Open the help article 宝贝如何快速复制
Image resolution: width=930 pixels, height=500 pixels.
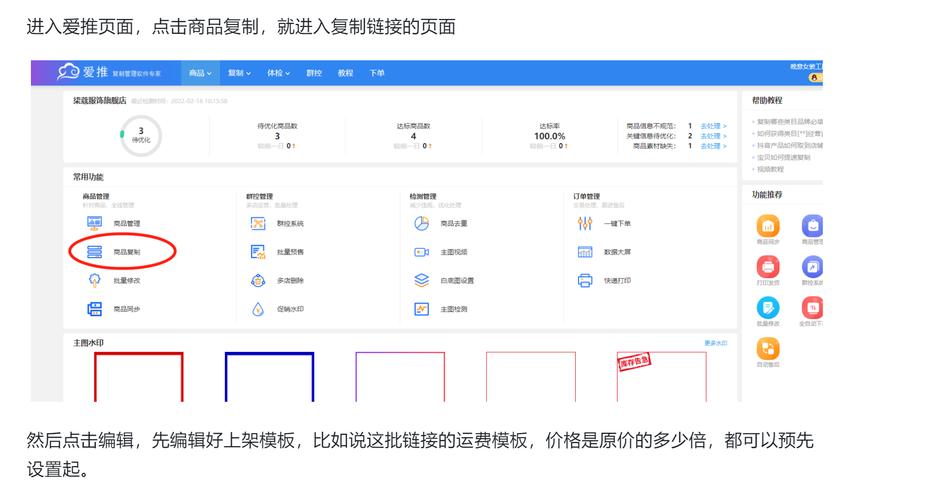pyautogui.click(x=783, y=157)
